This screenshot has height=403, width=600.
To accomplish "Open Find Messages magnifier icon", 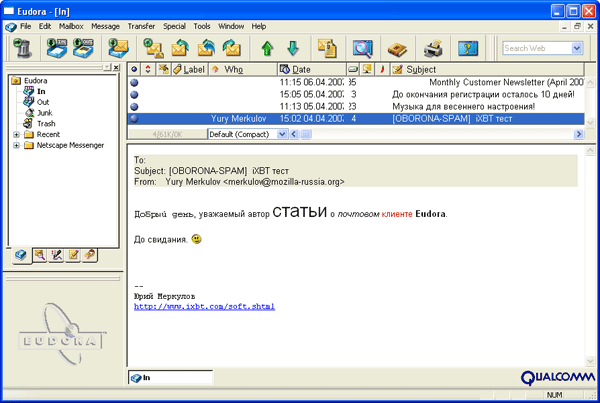I will point(362,48).
